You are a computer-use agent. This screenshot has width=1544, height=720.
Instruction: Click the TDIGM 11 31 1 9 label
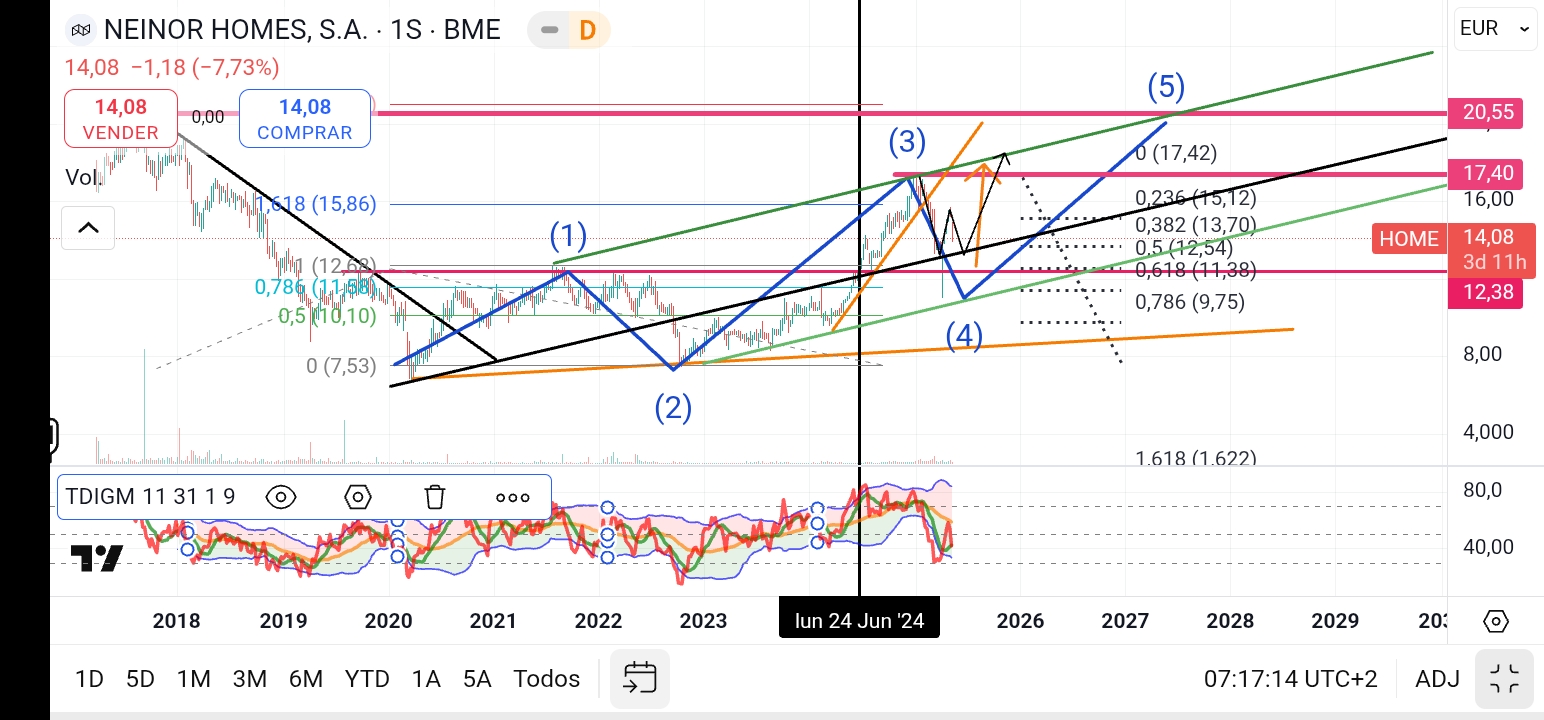(149, 497)
